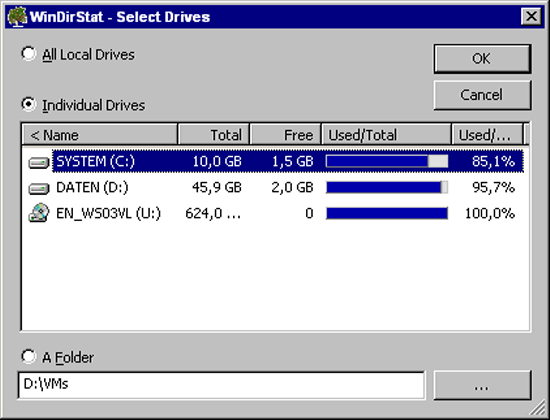Screen dimensions: 550x420
Task: Click the 0 free space cell
Action: 309,213
